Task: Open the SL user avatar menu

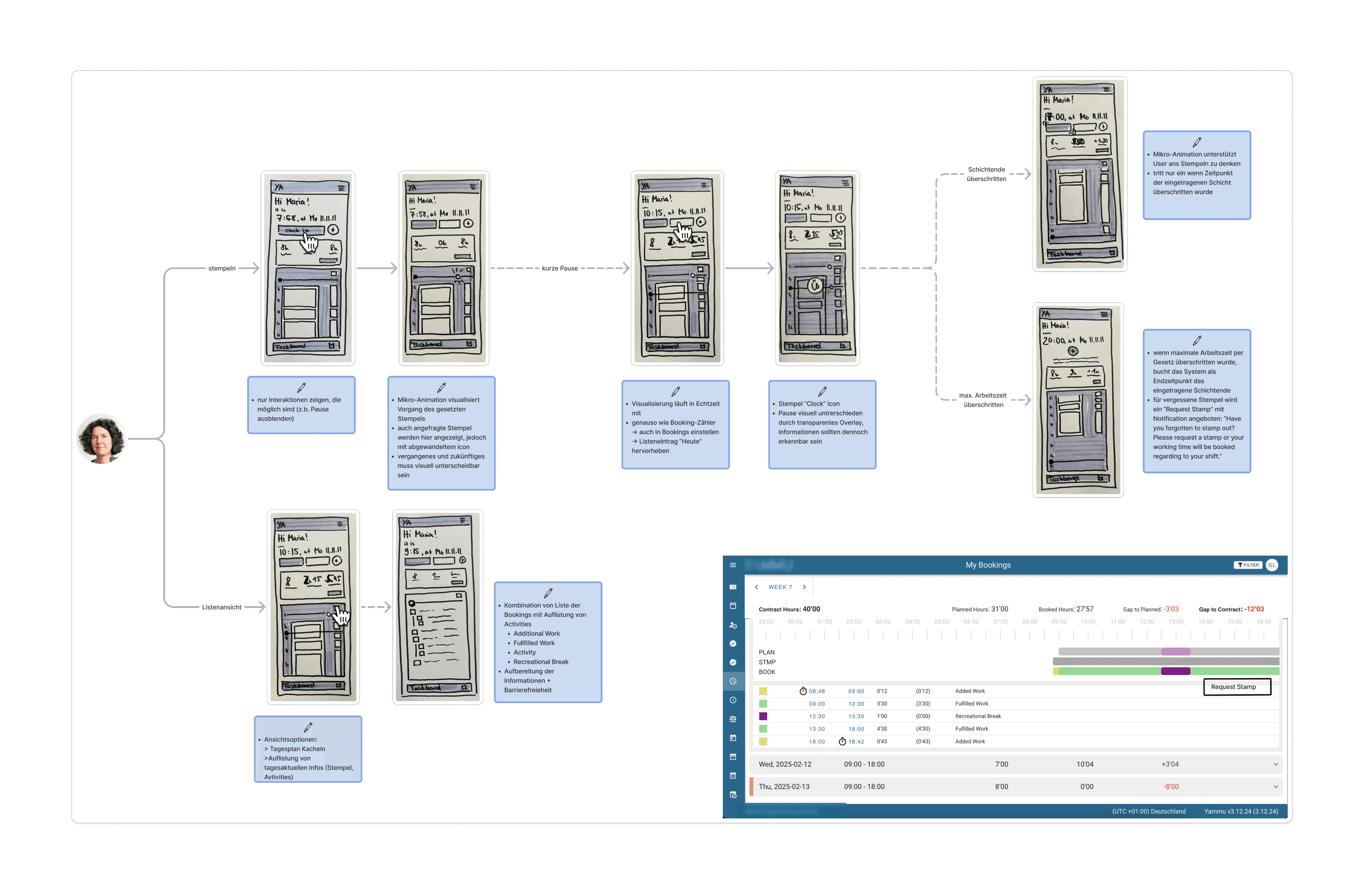Action: click(x=1272, y=565)
